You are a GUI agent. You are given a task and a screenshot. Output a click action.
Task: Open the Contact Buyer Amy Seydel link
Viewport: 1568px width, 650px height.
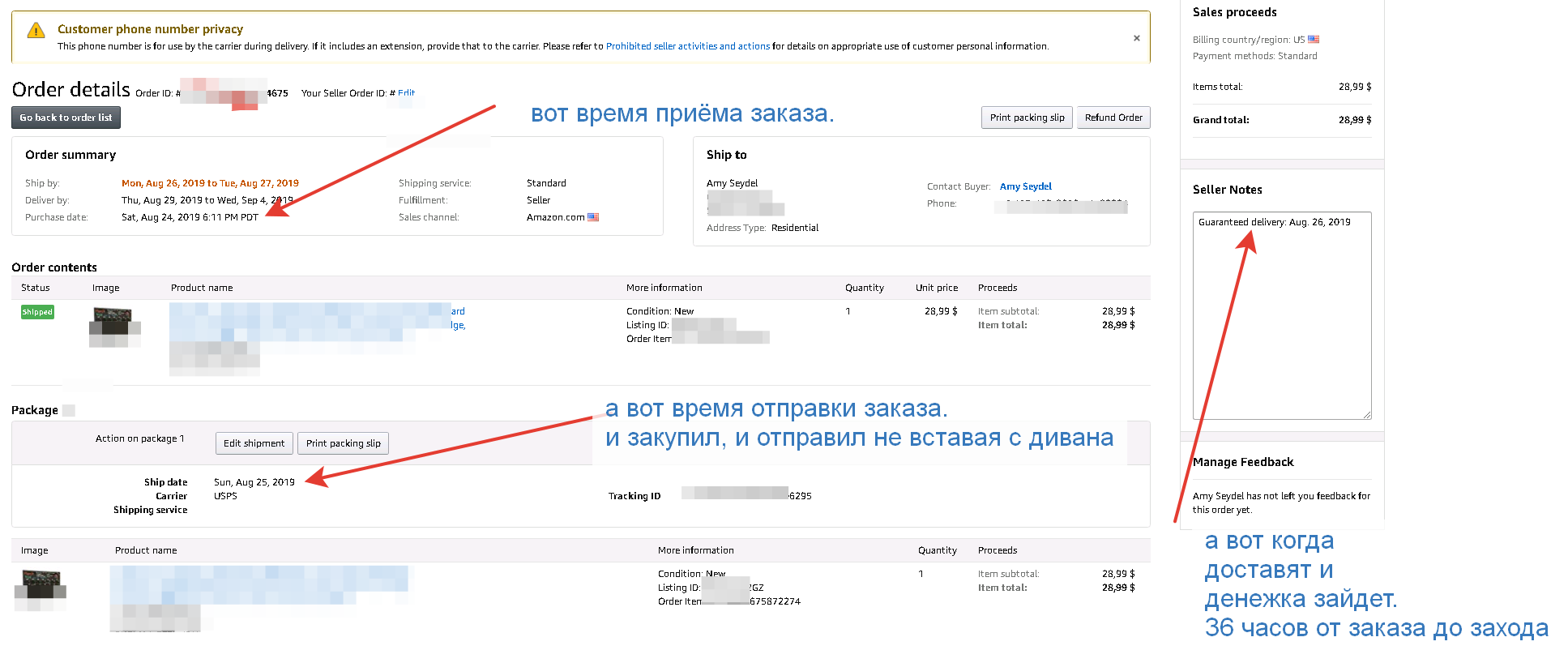coord(1025,186)
